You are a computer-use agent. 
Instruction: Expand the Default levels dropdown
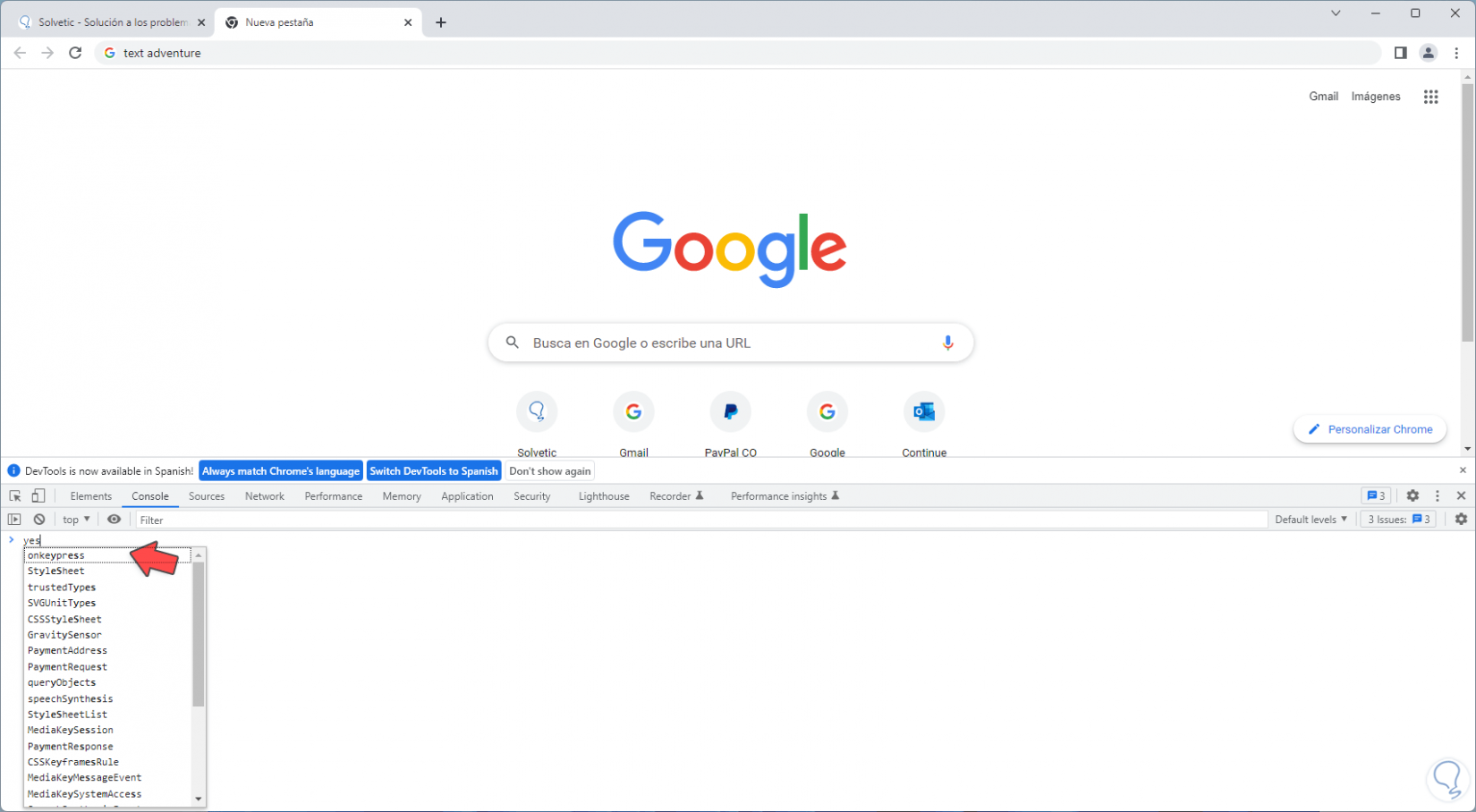coord(1311,520)
